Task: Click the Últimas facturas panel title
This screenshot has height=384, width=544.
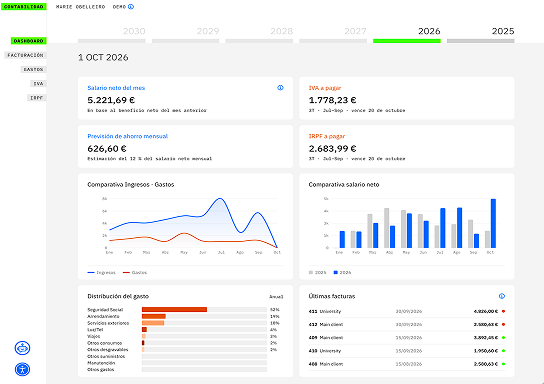Action: (x=332, y=296)
